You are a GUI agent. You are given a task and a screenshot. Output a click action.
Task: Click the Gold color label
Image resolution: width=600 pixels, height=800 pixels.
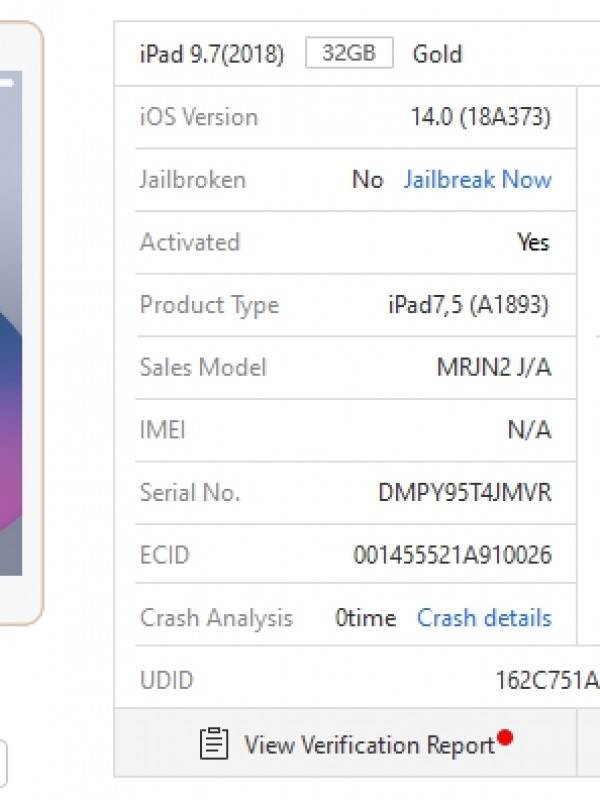point(437,54)
